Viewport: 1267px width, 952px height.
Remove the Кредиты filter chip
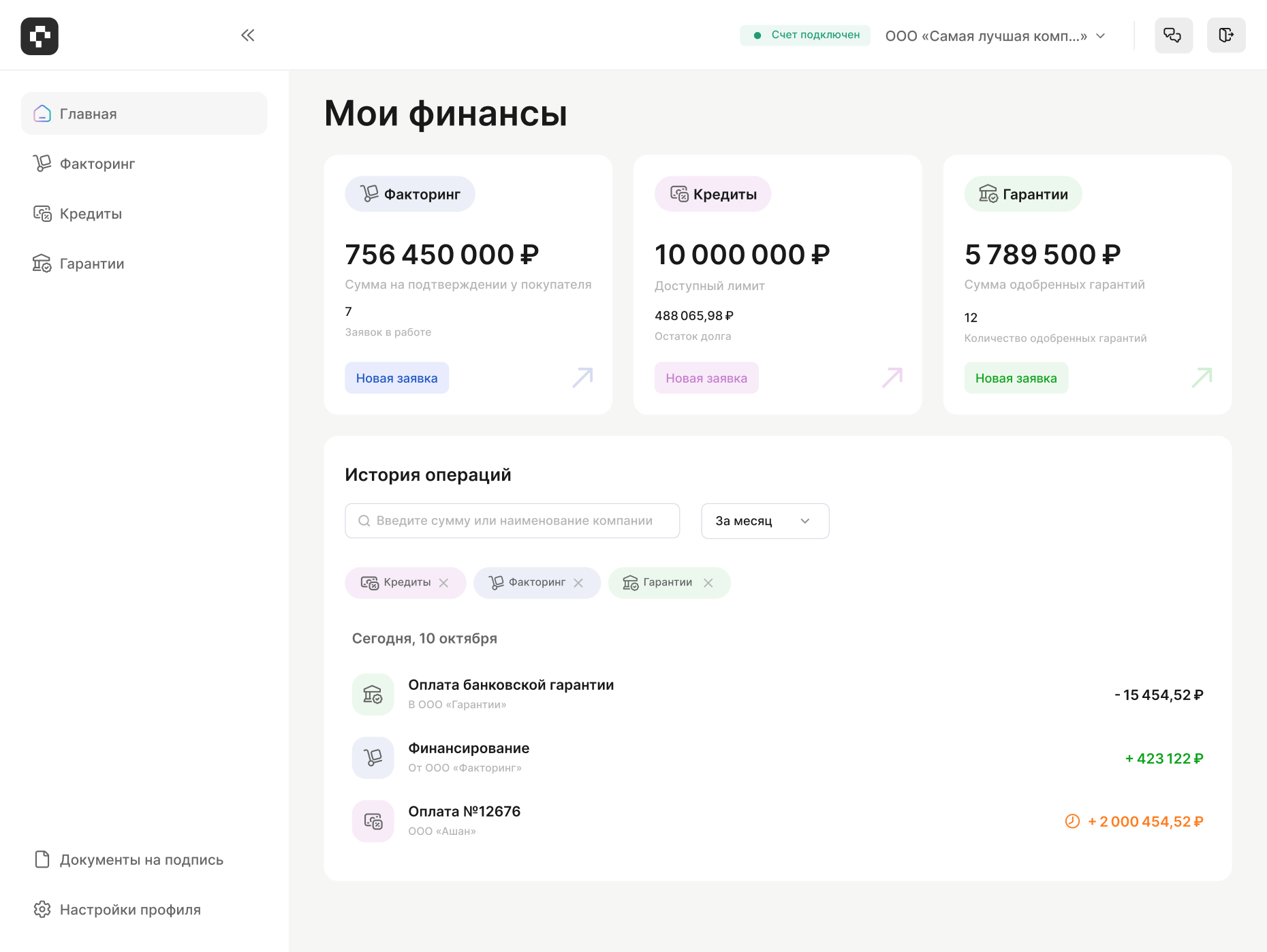[444, 583]
